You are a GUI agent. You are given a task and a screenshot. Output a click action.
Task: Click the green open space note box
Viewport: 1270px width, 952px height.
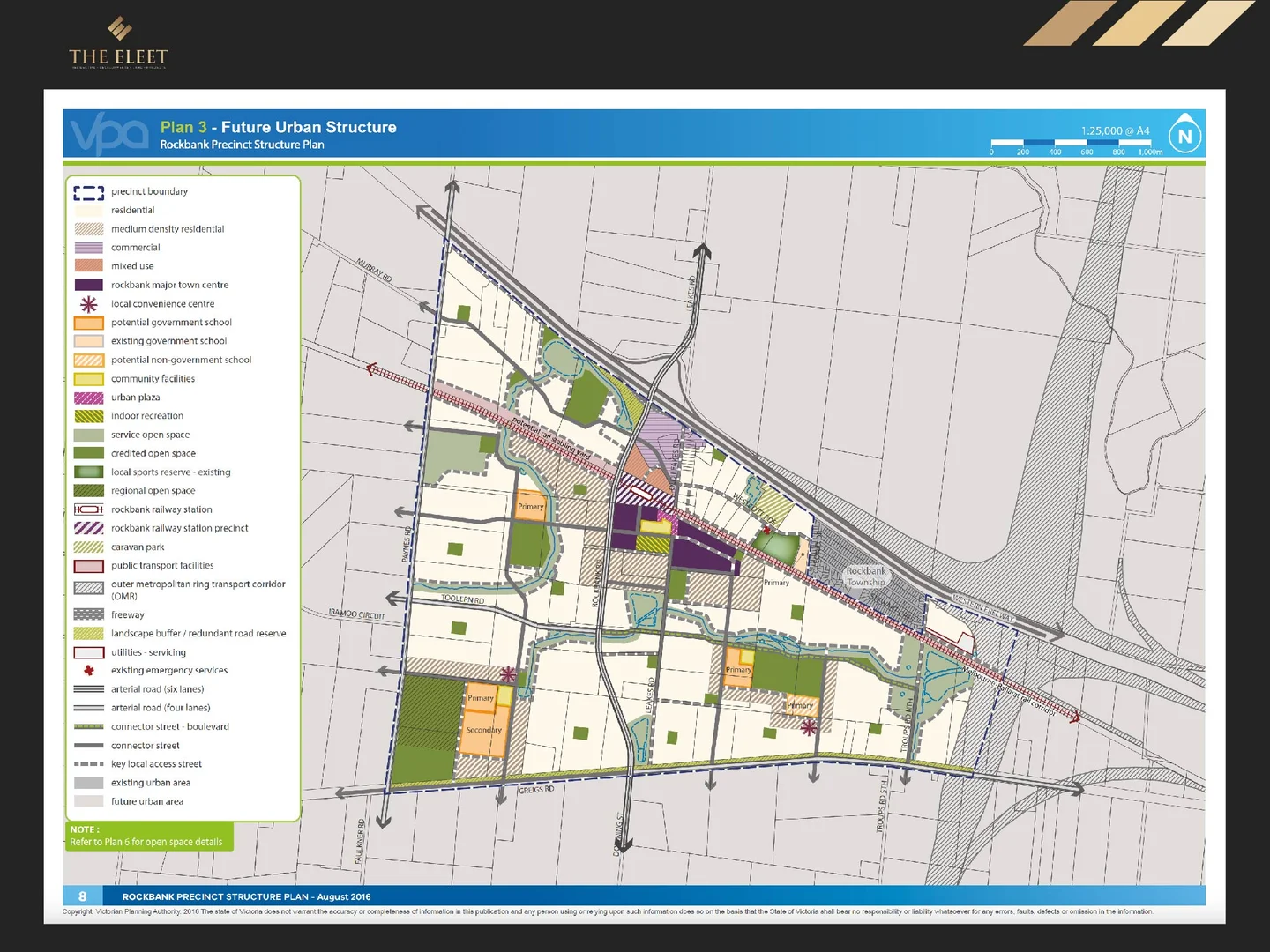click(x=149, y=837)
